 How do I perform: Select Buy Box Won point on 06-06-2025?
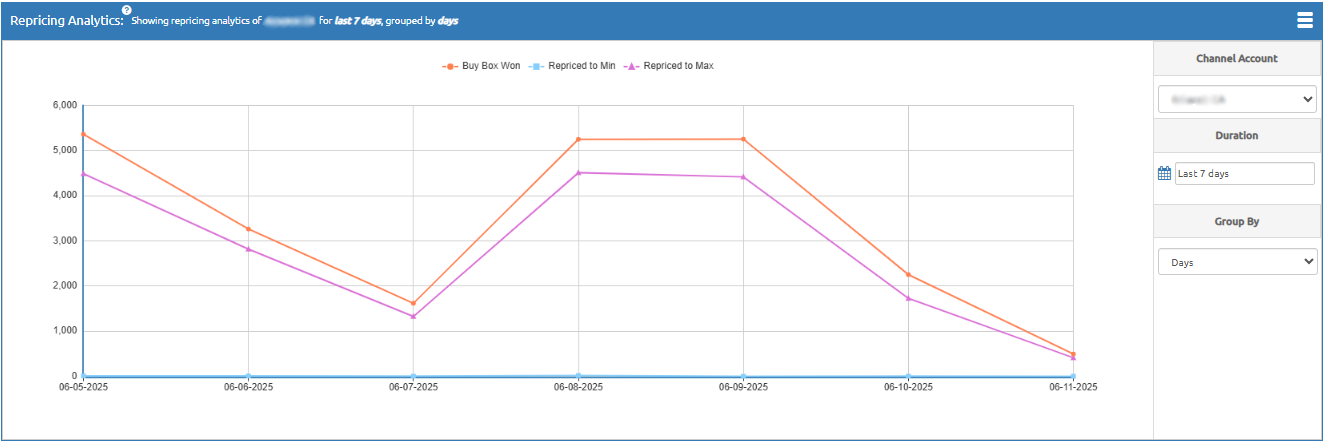coord(248,229)
